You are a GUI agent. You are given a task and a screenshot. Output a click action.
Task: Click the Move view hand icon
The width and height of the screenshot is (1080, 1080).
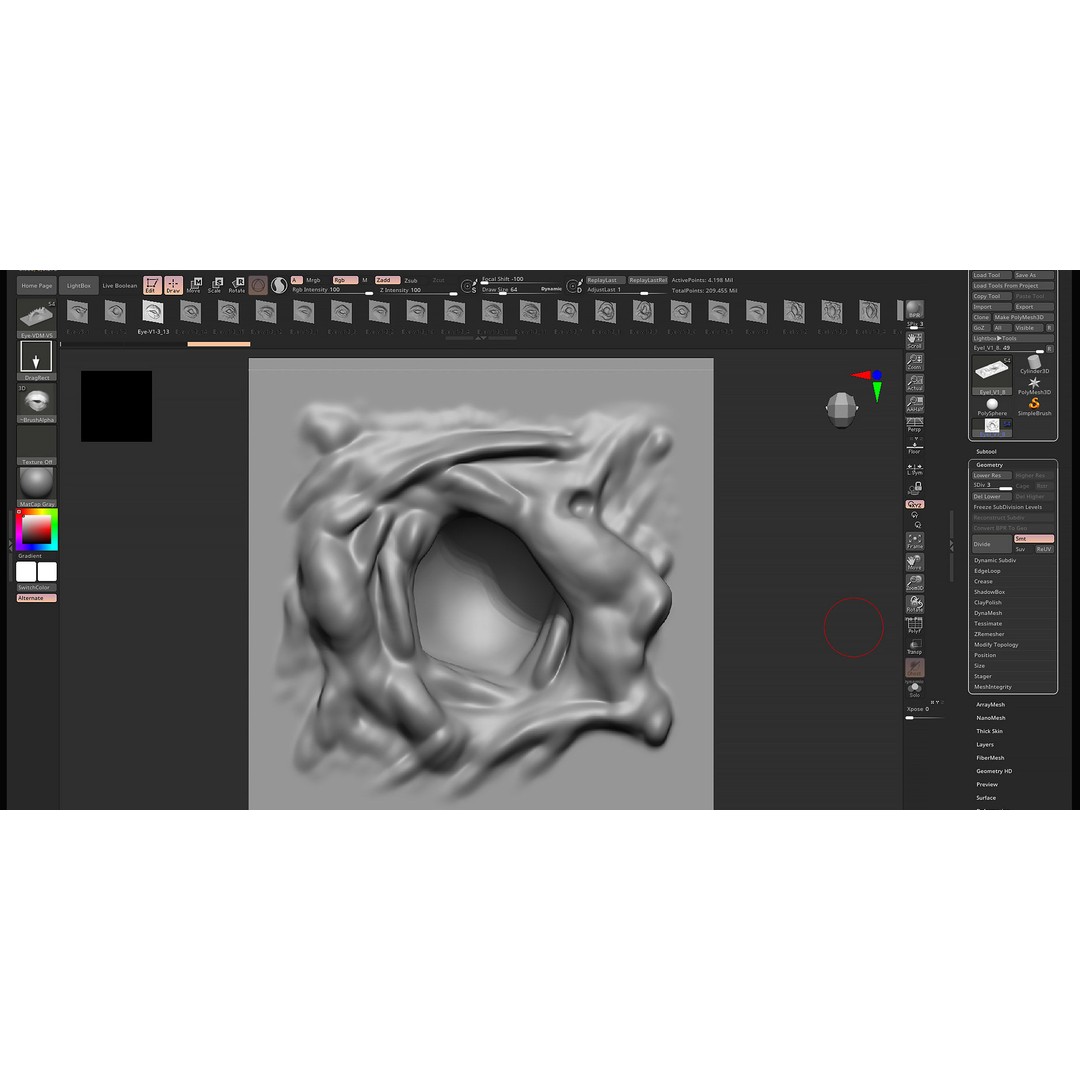(915, 562)
